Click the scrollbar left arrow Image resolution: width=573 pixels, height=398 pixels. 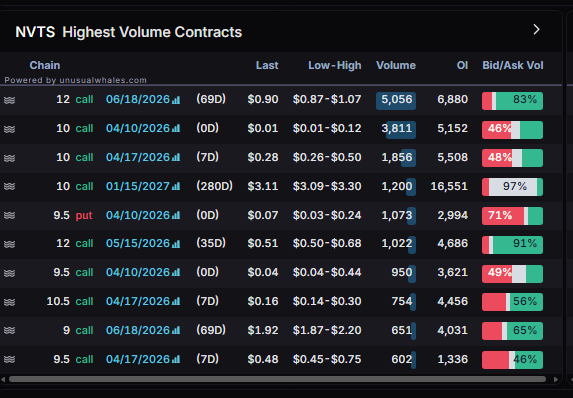(3, 379)
